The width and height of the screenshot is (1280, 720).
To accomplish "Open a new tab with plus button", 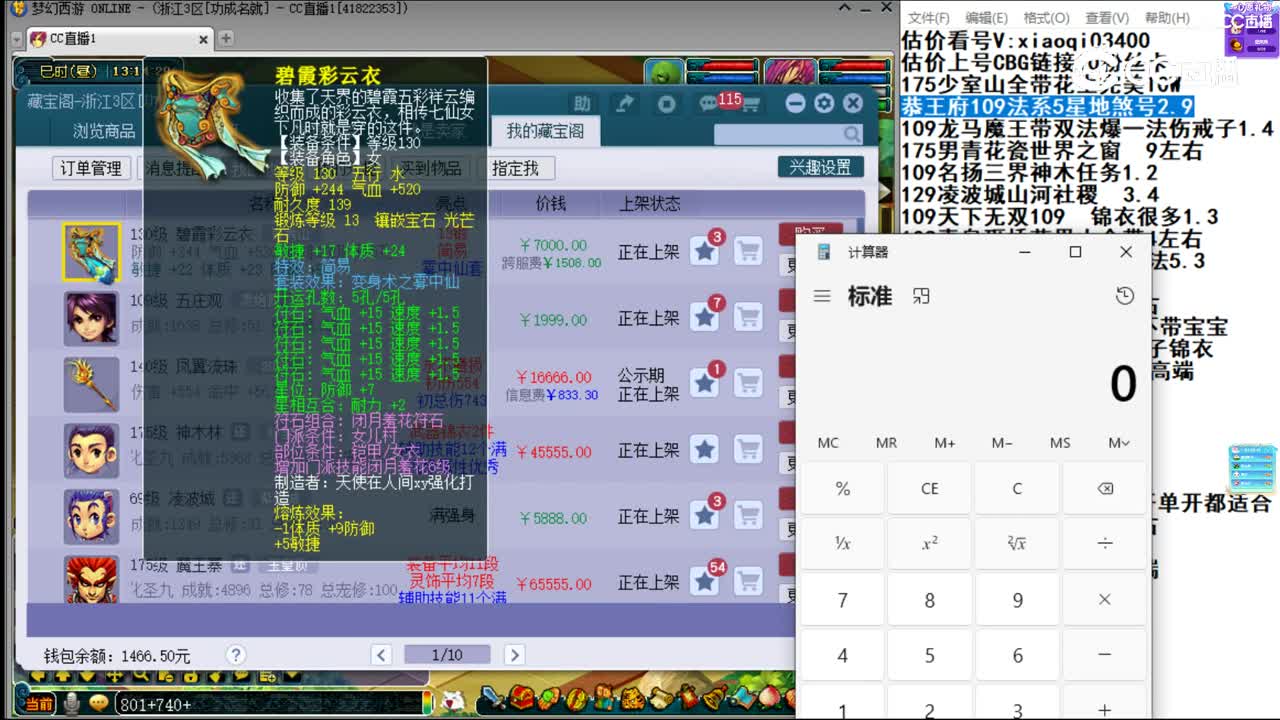I will (x=226, y=39).
